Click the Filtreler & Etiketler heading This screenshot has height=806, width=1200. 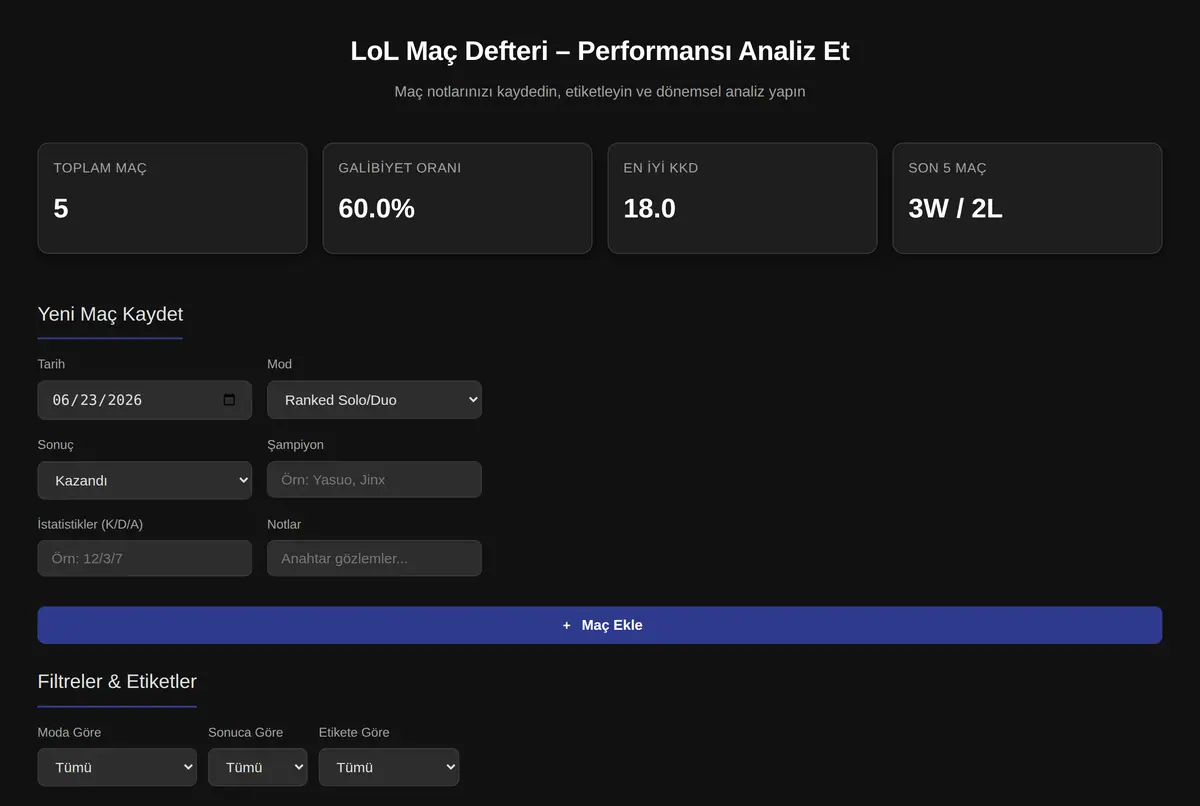[117, 682]
